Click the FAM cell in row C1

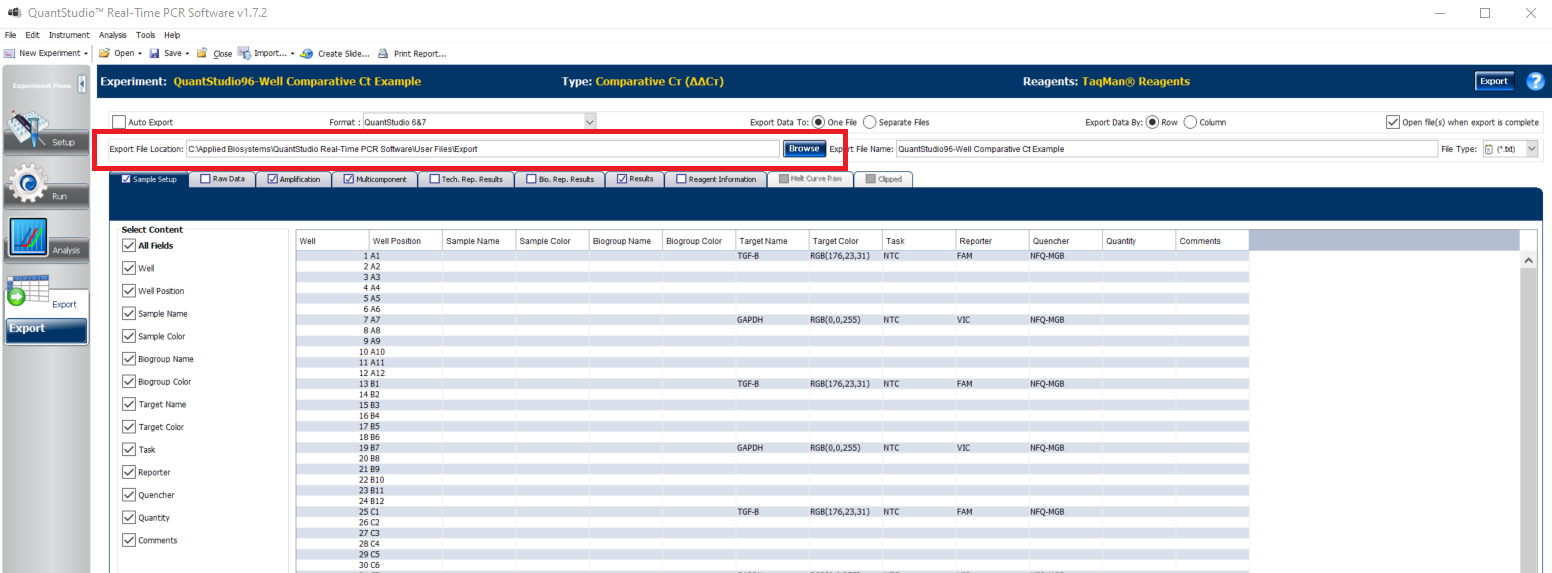[992, 512]
